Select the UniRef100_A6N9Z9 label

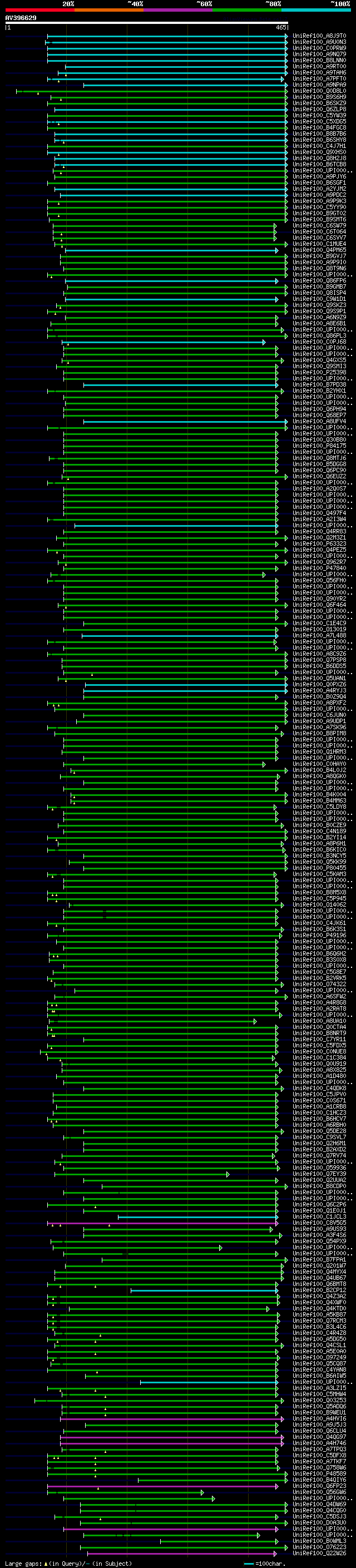click(319, 317)
